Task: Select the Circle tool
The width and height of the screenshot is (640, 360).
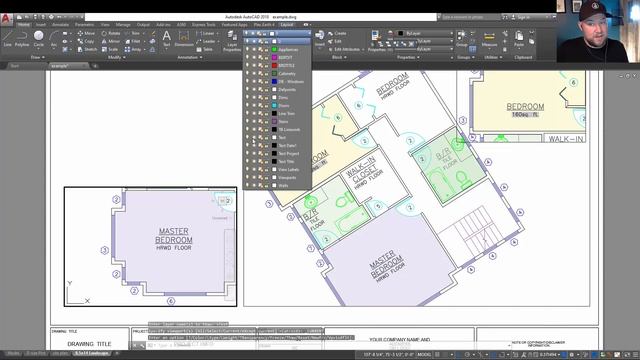Action: [38, 39]
